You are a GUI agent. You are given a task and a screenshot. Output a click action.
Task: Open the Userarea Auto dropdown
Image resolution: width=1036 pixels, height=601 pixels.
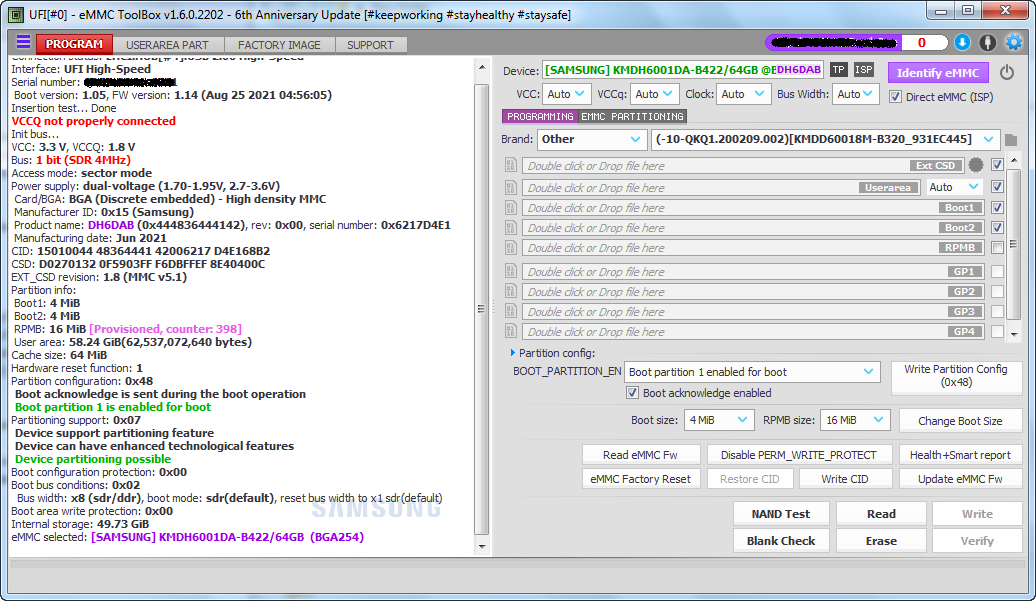[953, 188]
